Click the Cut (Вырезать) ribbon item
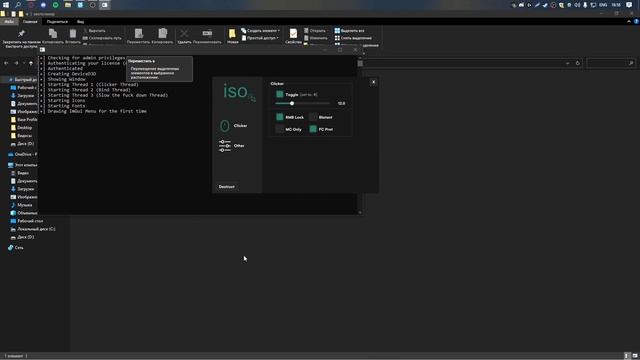Screen dimensions: 640x360 [94, 31]
